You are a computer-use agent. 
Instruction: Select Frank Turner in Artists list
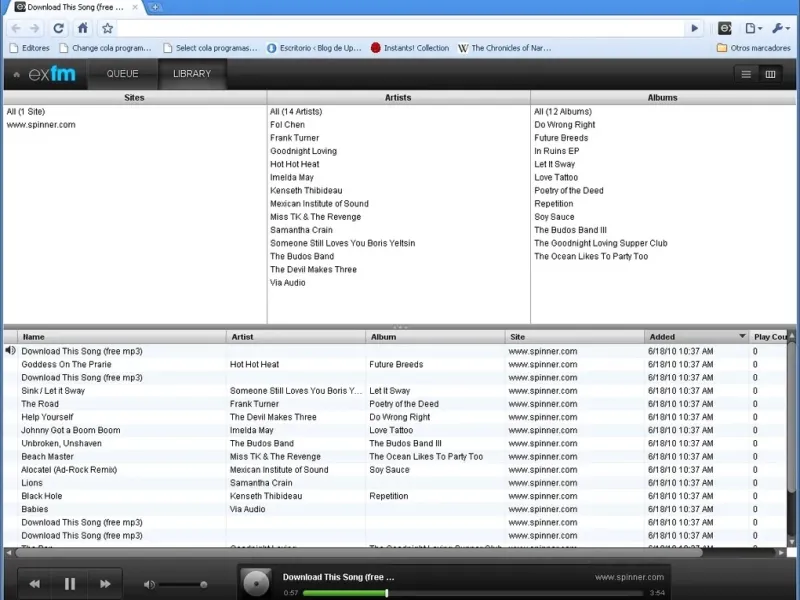coord(294,138)
